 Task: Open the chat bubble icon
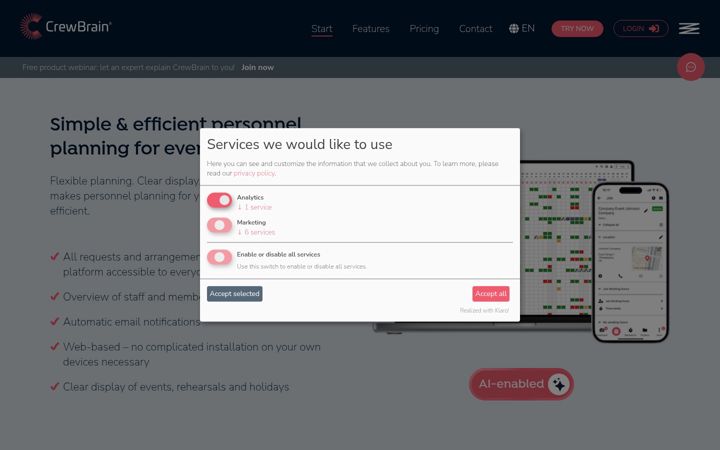pos(691,67)
